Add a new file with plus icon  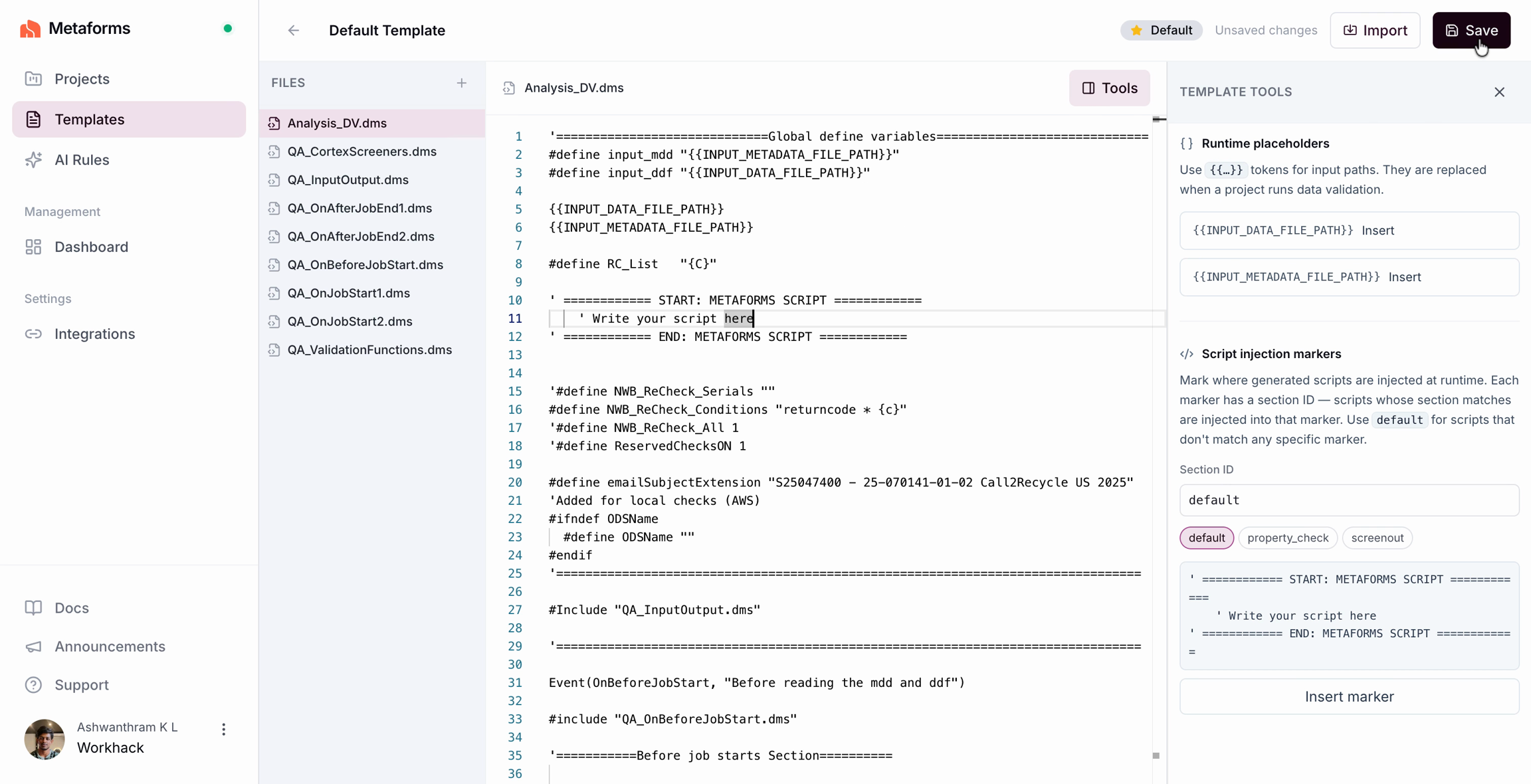(462, 83)
